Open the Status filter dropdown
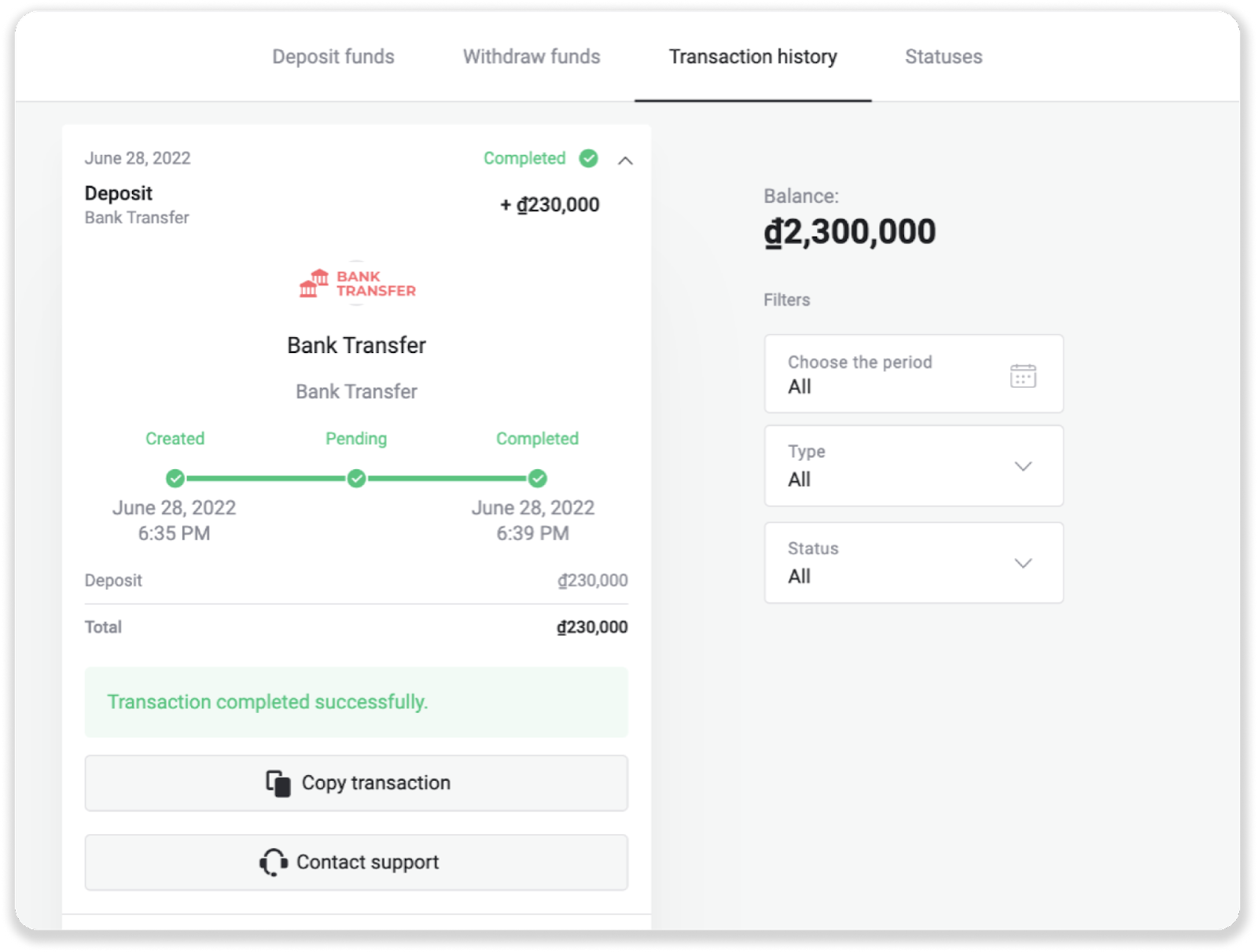 pyautogui.click(x=913, y=563)
